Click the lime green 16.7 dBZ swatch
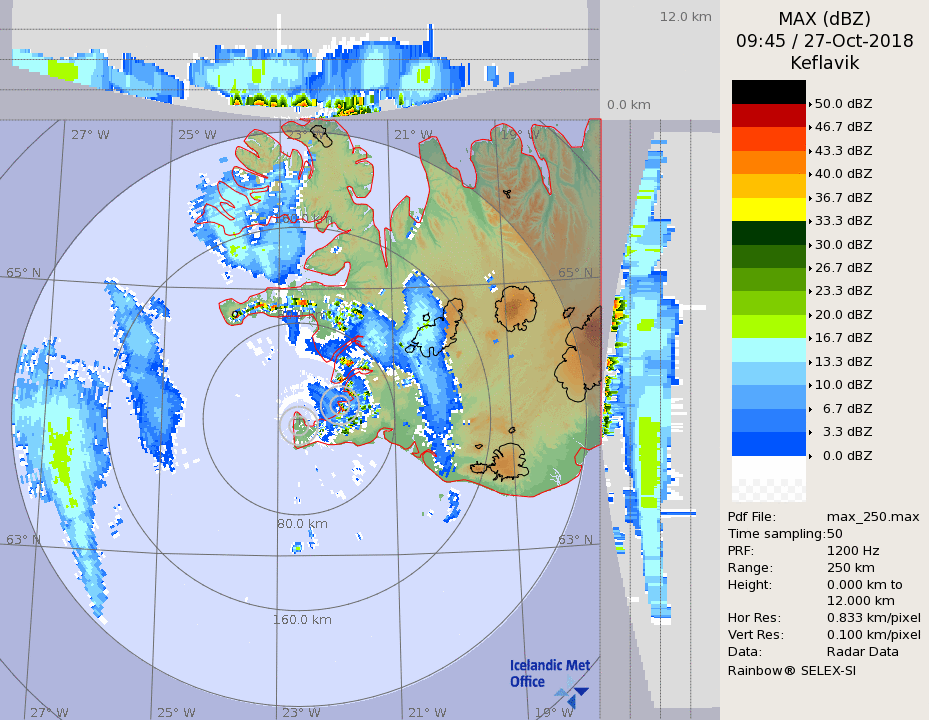929x720 pixels. [x=768, y=326]
